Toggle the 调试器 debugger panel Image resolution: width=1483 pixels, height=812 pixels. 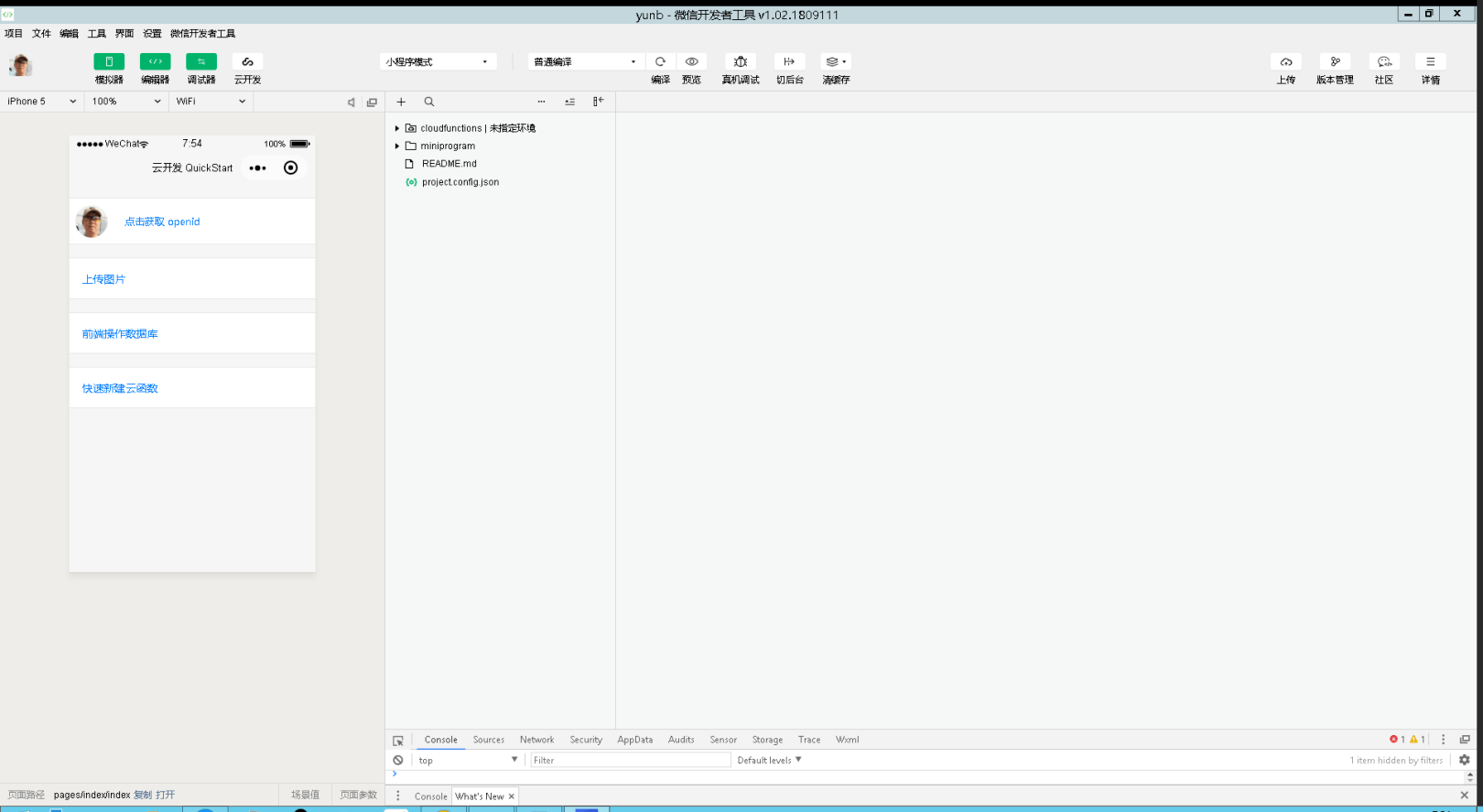point(201,61)
